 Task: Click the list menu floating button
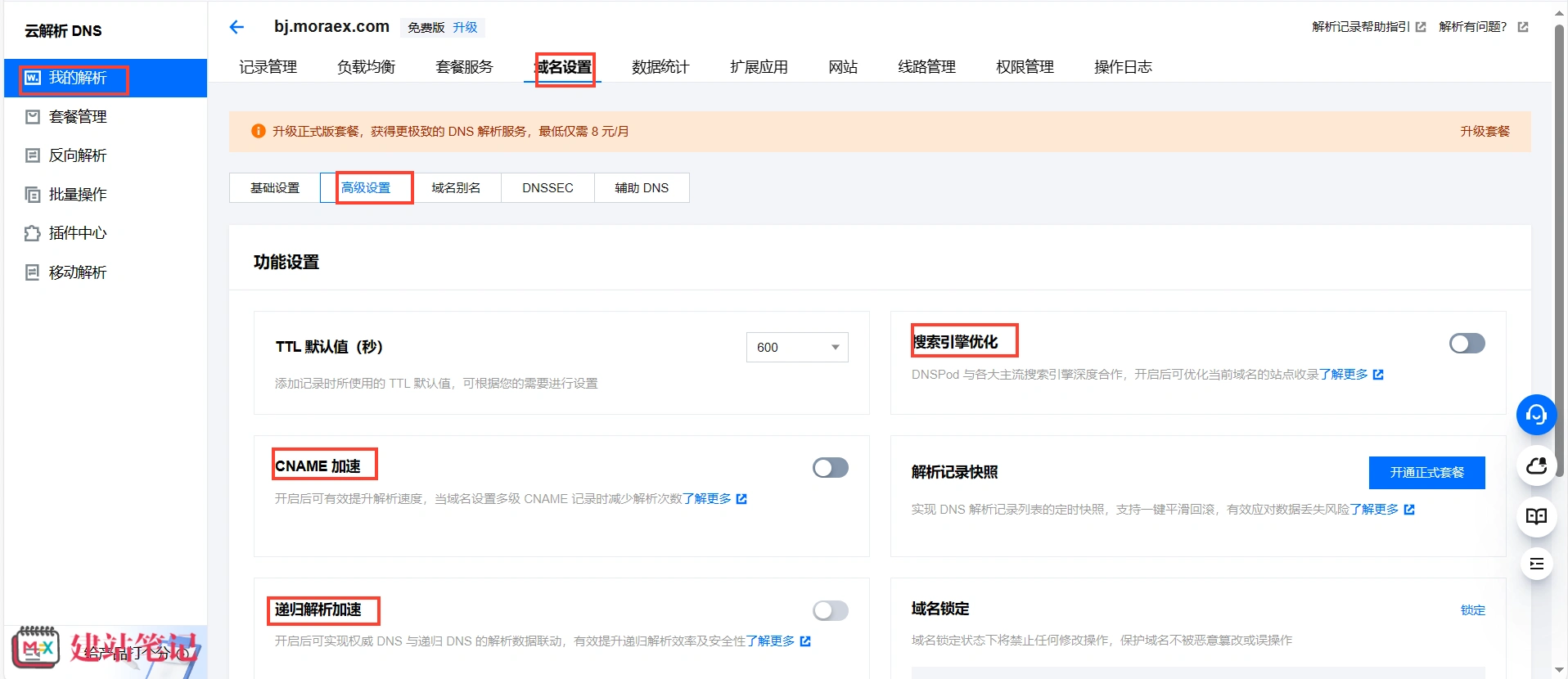click(1536, 564)
